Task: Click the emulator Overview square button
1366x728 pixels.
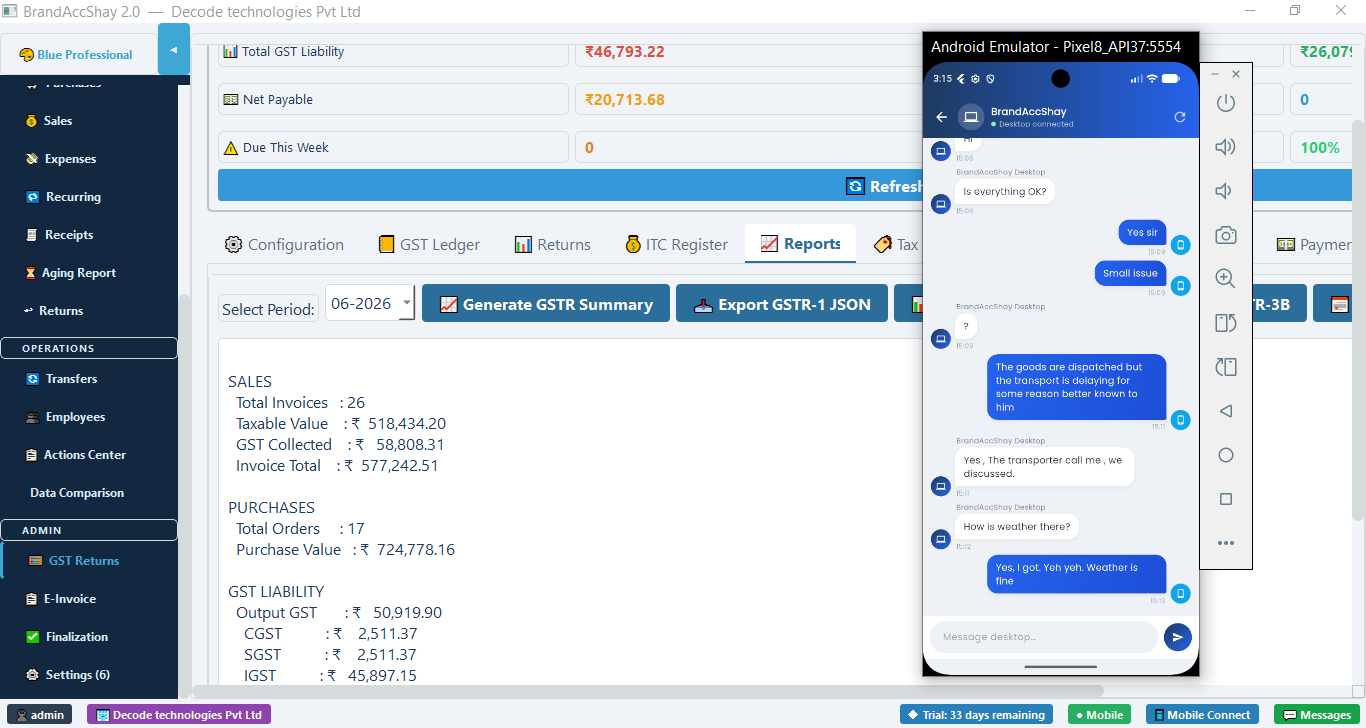Action: click(x=1225, y=499)
